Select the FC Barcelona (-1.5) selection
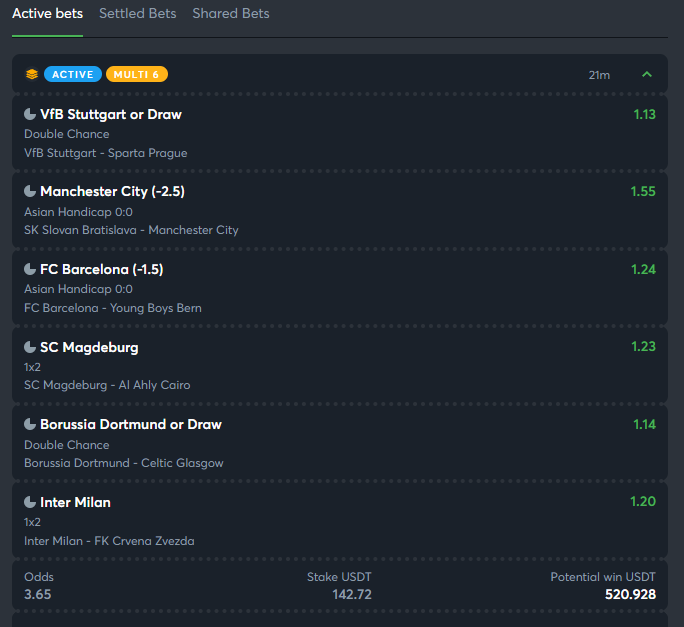The image size is (684, 627). pos(102,270)
